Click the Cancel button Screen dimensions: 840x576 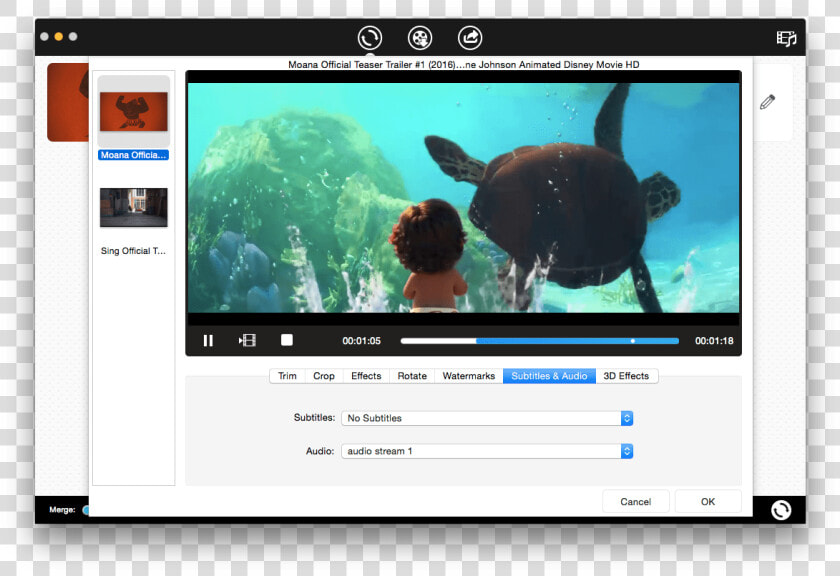(635, 502)
